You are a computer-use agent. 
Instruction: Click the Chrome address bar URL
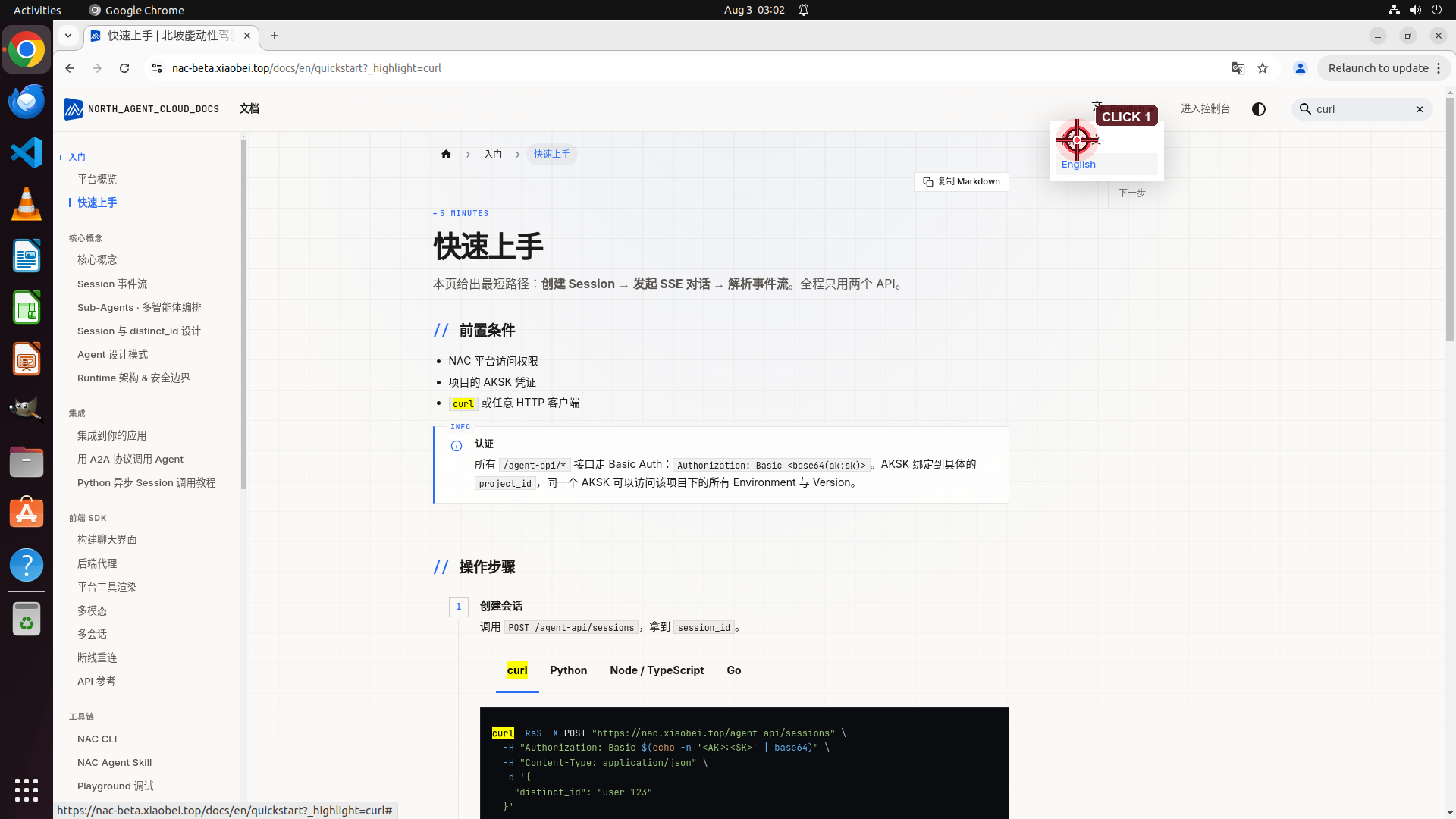click(x=306, y=68)
